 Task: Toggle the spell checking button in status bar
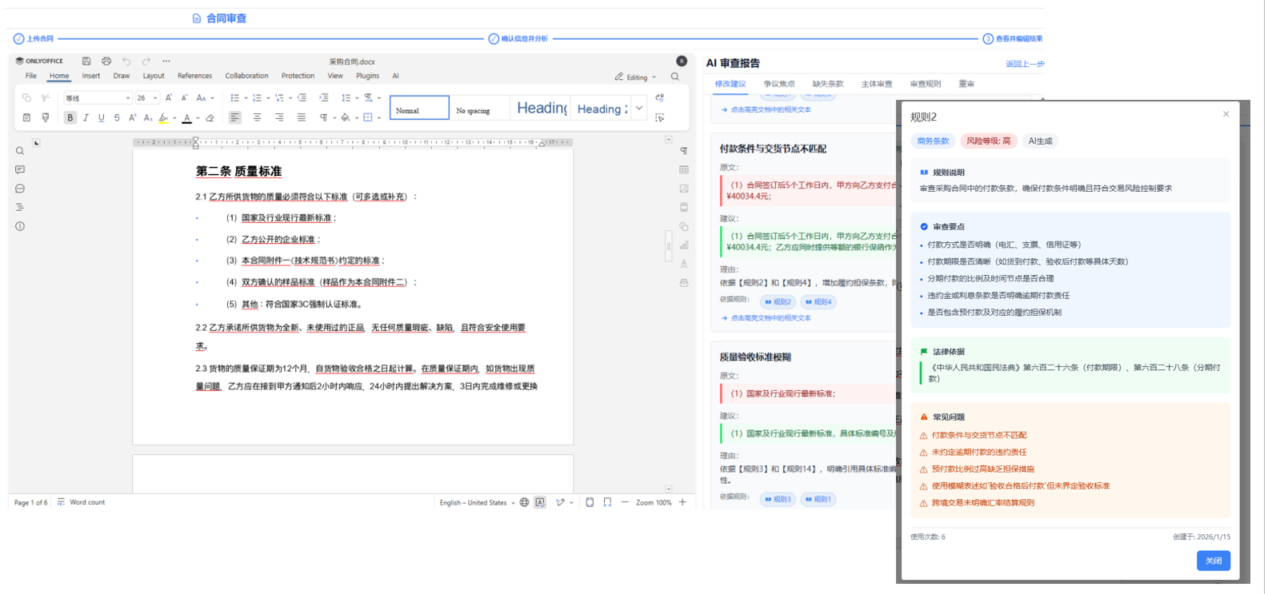pos(540,502)
